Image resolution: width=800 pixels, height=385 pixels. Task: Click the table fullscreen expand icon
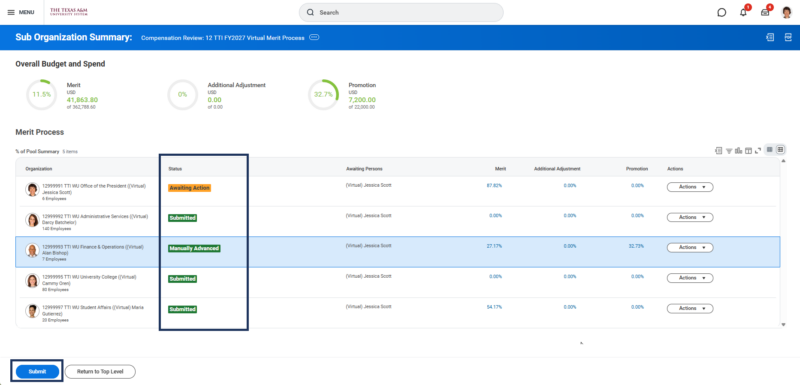tap(758, 150)
